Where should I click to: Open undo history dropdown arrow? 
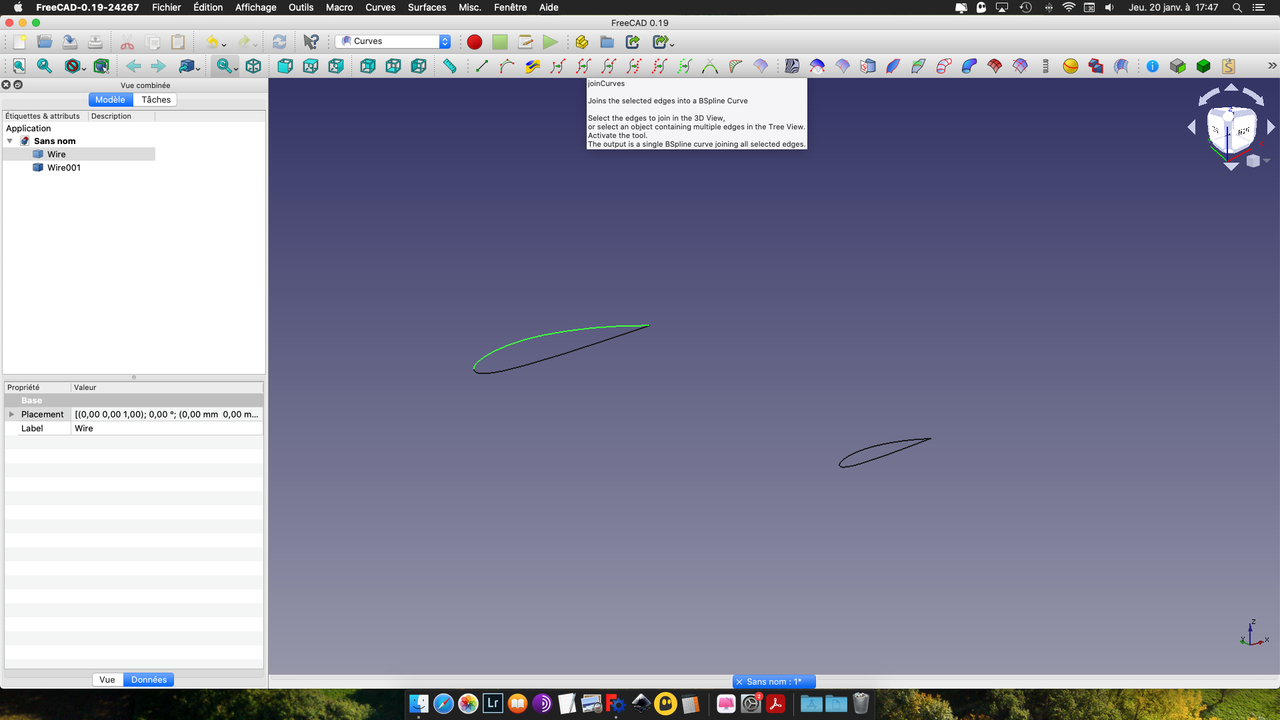(224, 44)
